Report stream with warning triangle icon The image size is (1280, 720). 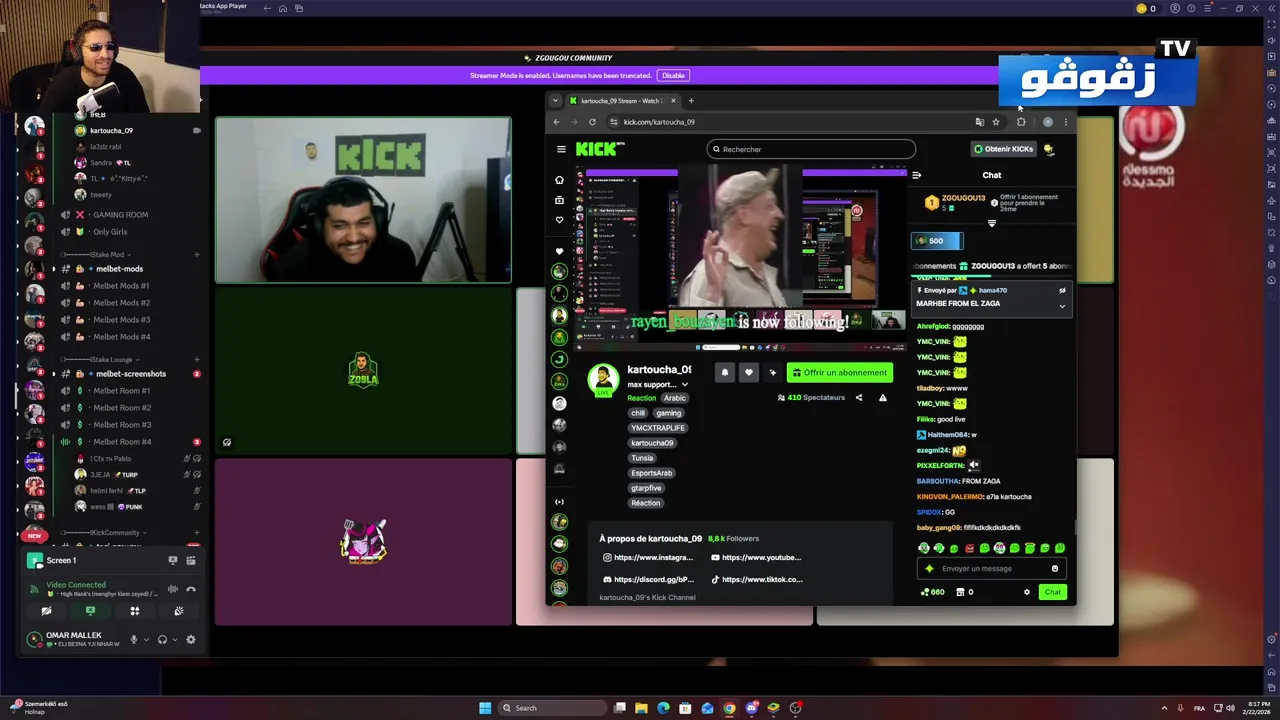[882, 398]
